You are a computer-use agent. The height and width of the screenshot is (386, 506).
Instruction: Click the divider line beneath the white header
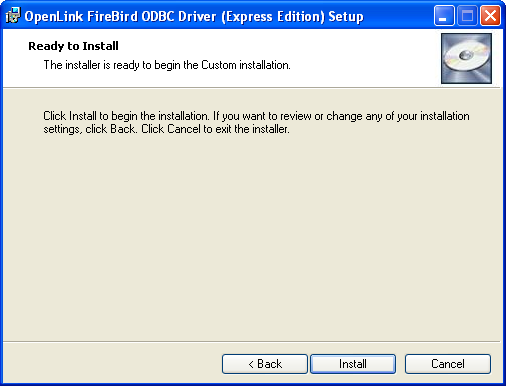[252, 88]
